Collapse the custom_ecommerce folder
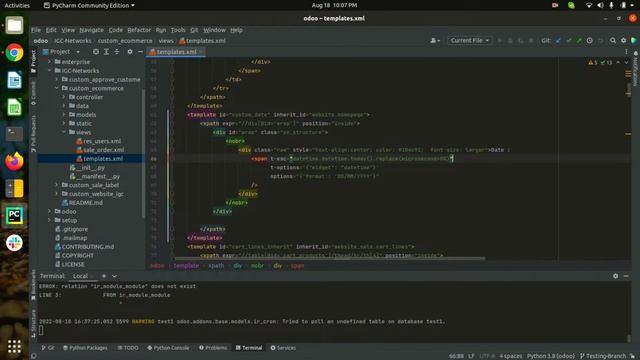 pos(57,88)
